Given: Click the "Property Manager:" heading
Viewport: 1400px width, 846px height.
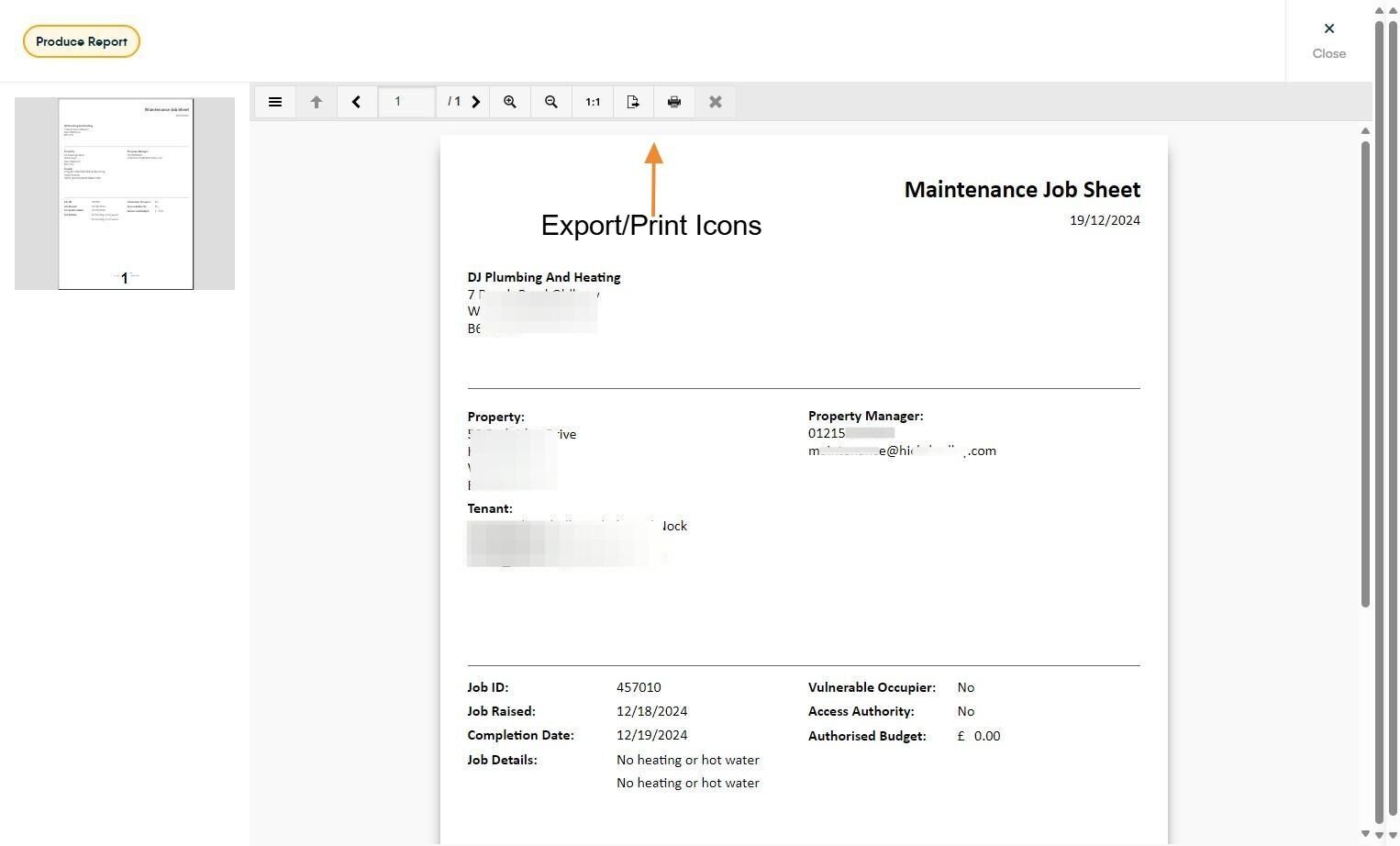Looking at the screenshot, I should point(866,416).
